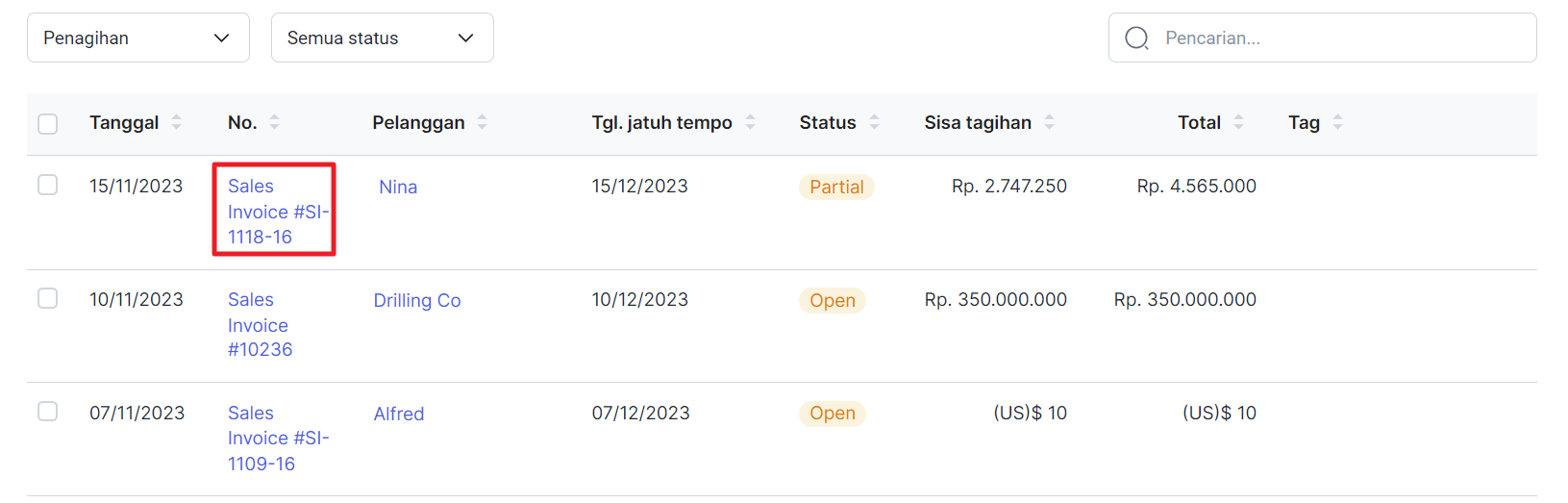Sort by Tgl. jatuh tempo arrows
Screen dimensions: 1568x503
750,122
